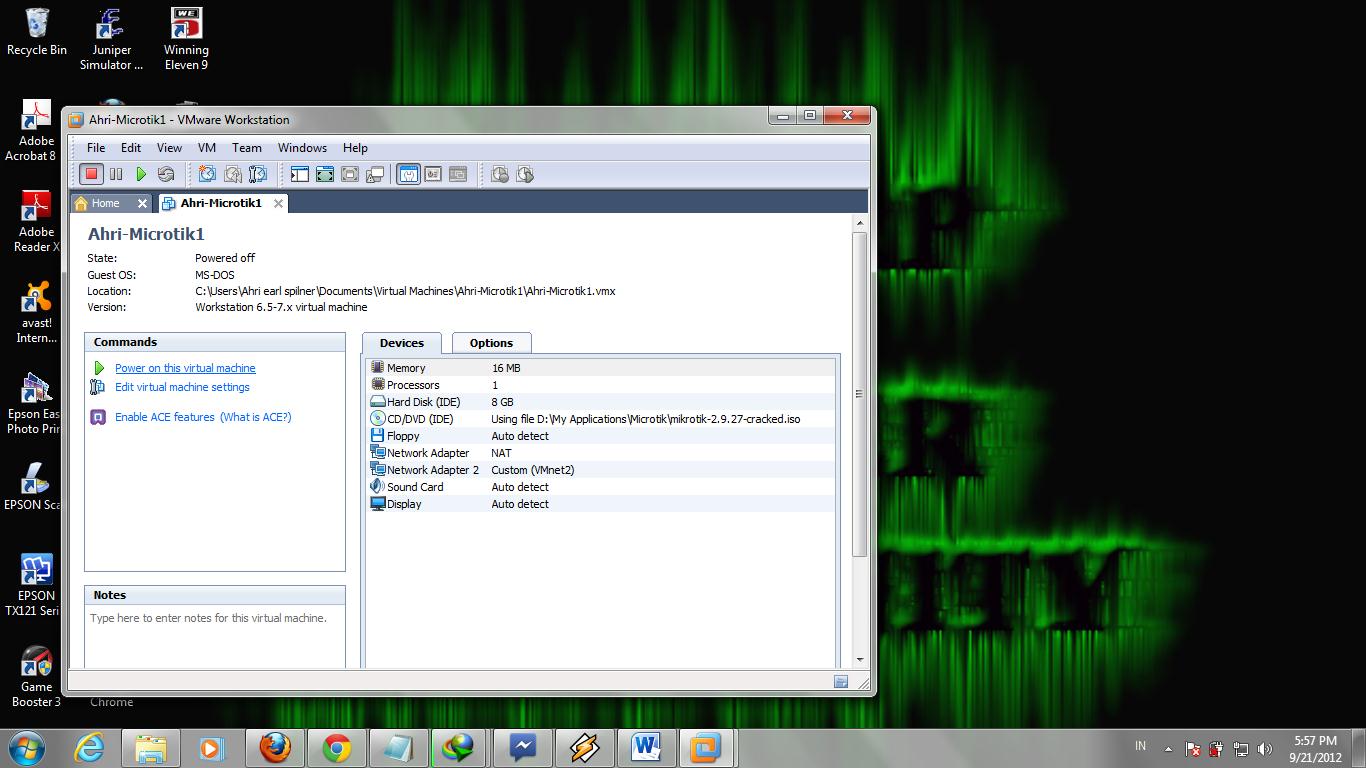Click the What is ACE? link

tap(256, 417)
